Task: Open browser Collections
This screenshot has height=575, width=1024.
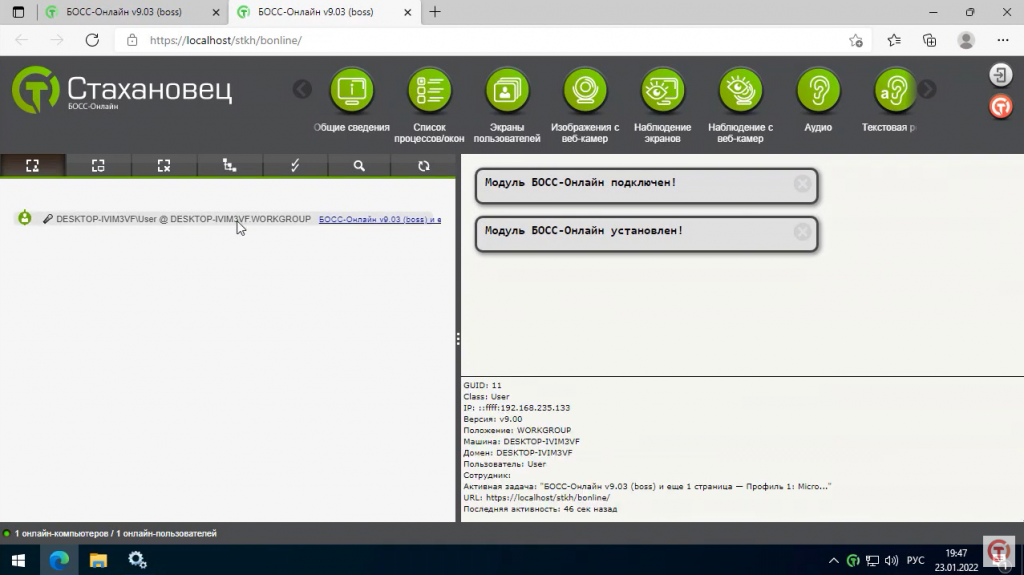Action: (x=930, y=41)
